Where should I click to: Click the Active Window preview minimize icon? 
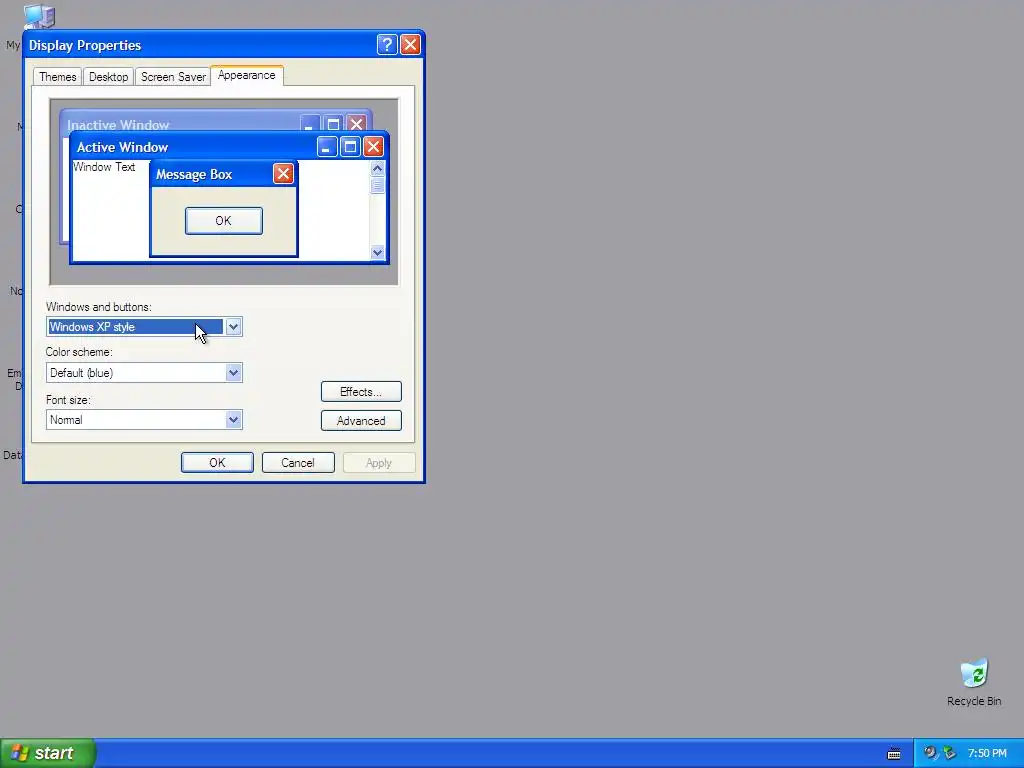pyautogui.click(x=327, y=146)
